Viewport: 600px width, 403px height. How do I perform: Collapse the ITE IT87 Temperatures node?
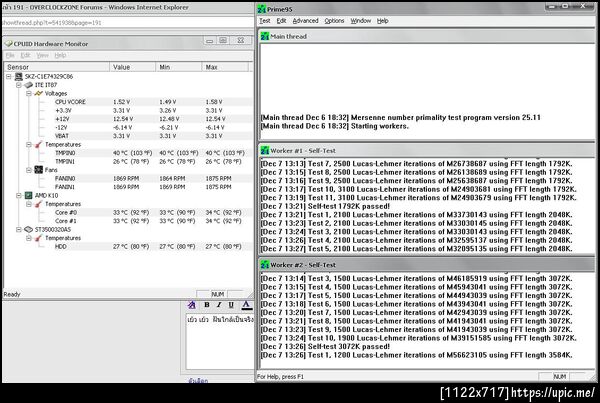(x=29, y=144)
